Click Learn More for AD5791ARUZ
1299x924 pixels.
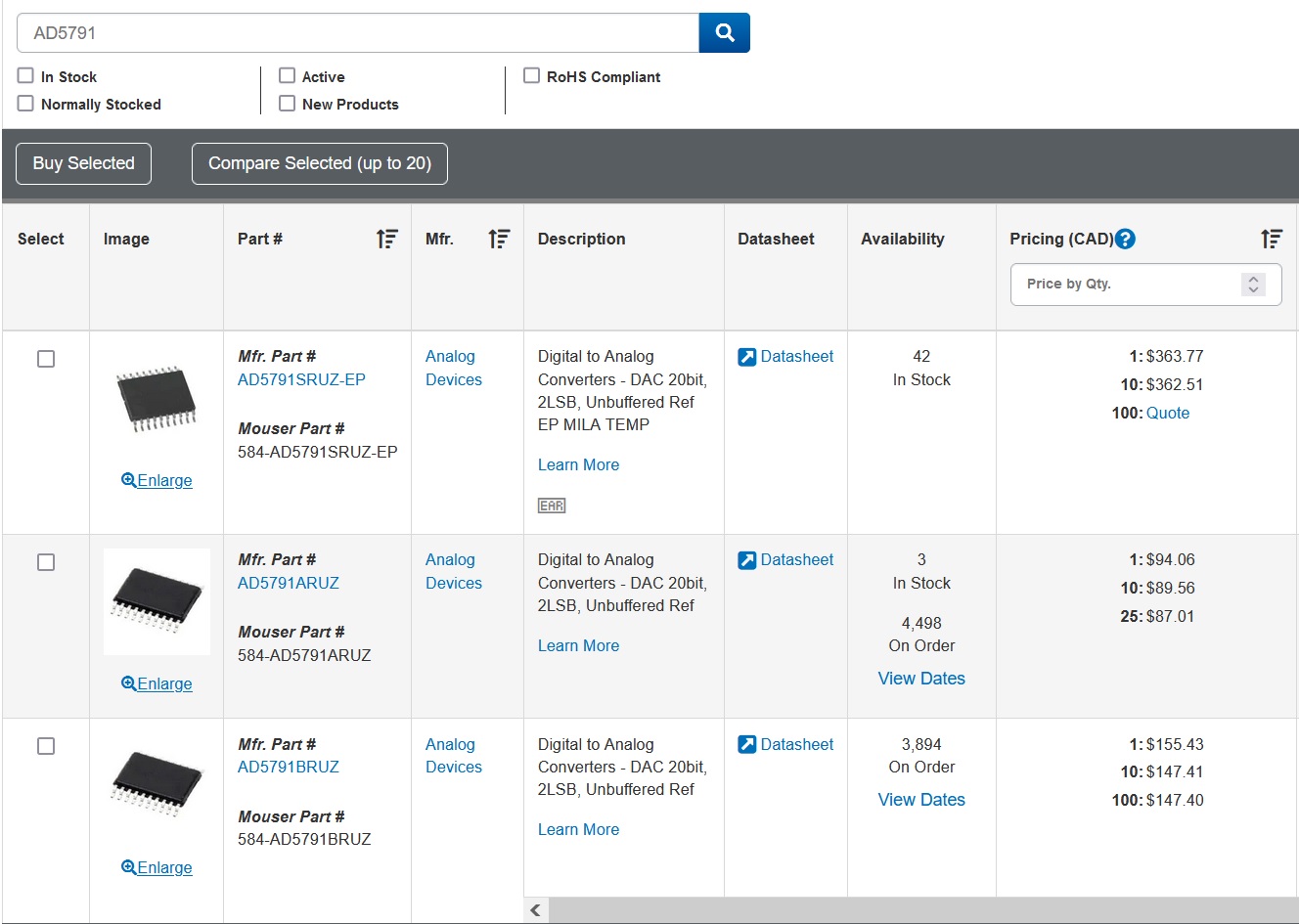578,645
